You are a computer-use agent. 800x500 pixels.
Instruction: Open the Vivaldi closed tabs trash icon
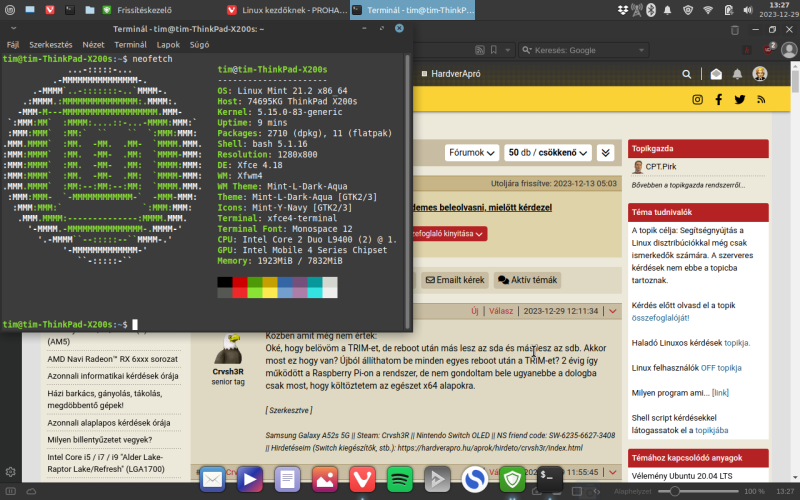(x=735, y=30)
